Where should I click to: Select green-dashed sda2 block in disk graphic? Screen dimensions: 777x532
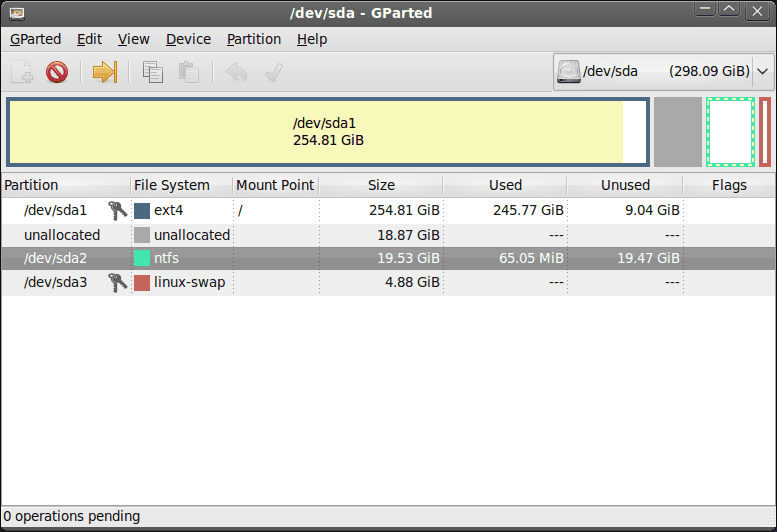pyautogui.click(x=730, y=132)
